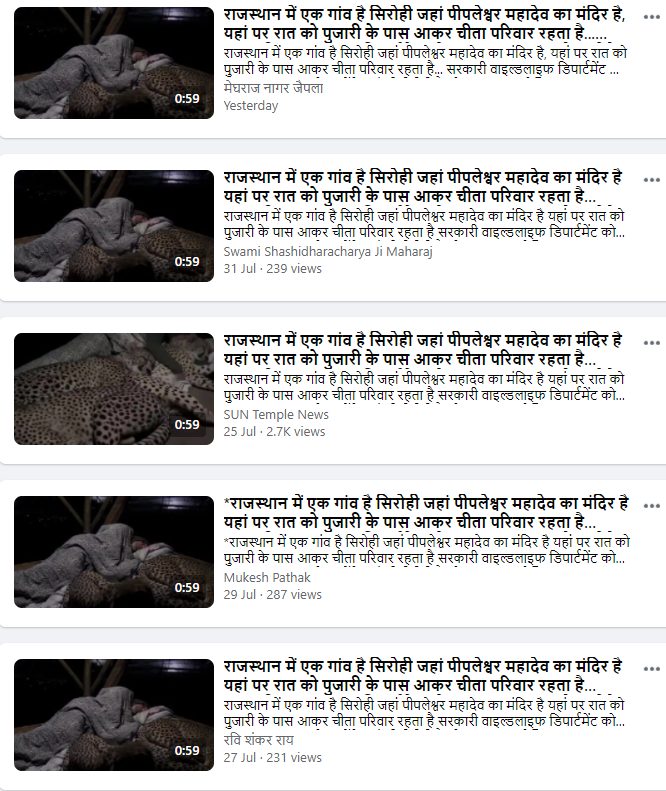Play the Swami Shashidharacharya video thumbnail
This screenshot has height=791, width=666.
tap(114, 226)
